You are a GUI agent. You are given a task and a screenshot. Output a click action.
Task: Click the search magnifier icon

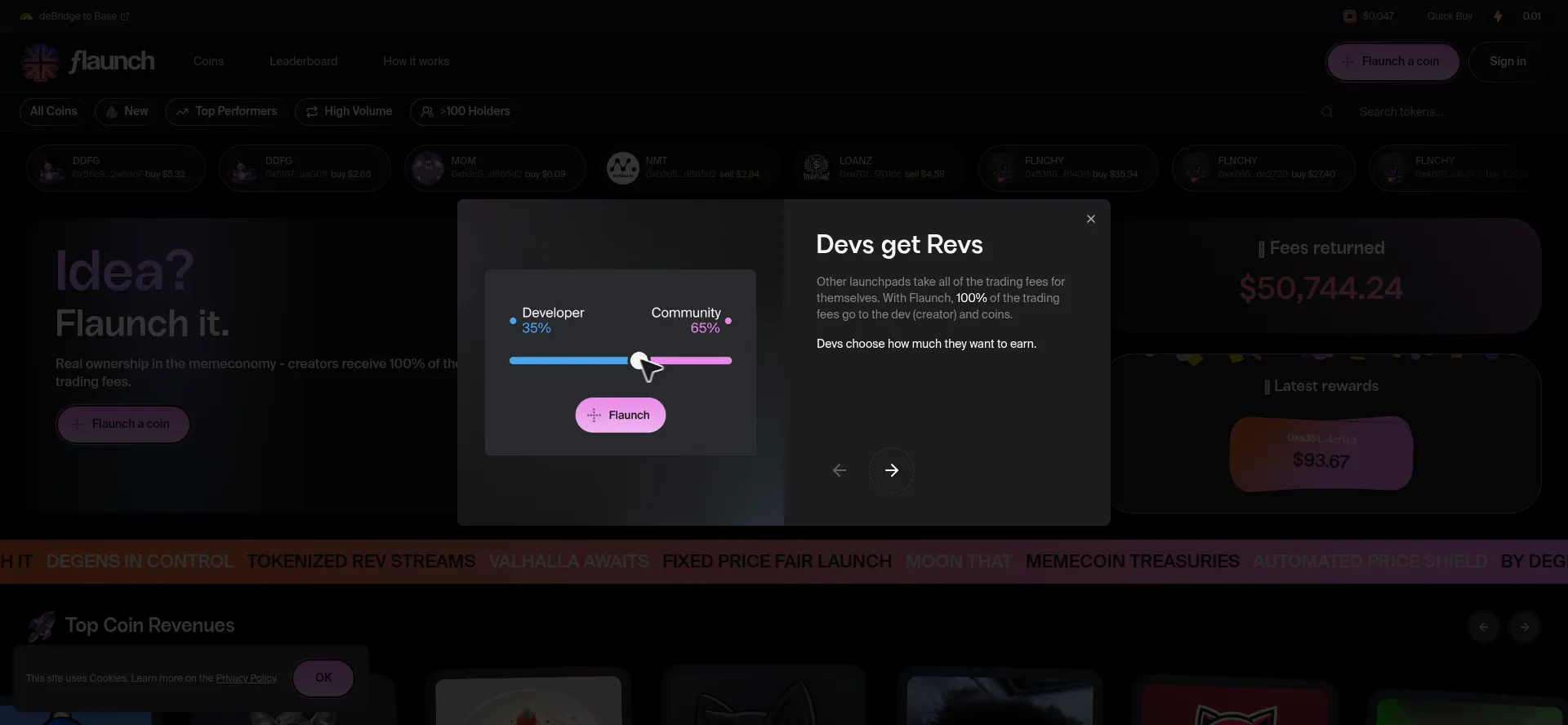click(x=1327, y=112)
